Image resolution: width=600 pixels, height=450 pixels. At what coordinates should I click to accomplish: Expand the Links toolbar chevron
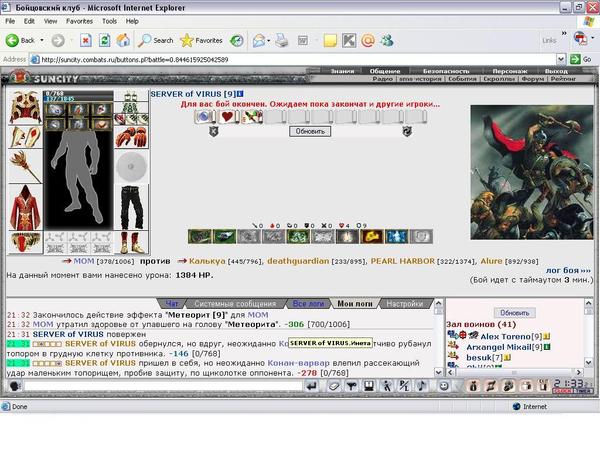564,34
